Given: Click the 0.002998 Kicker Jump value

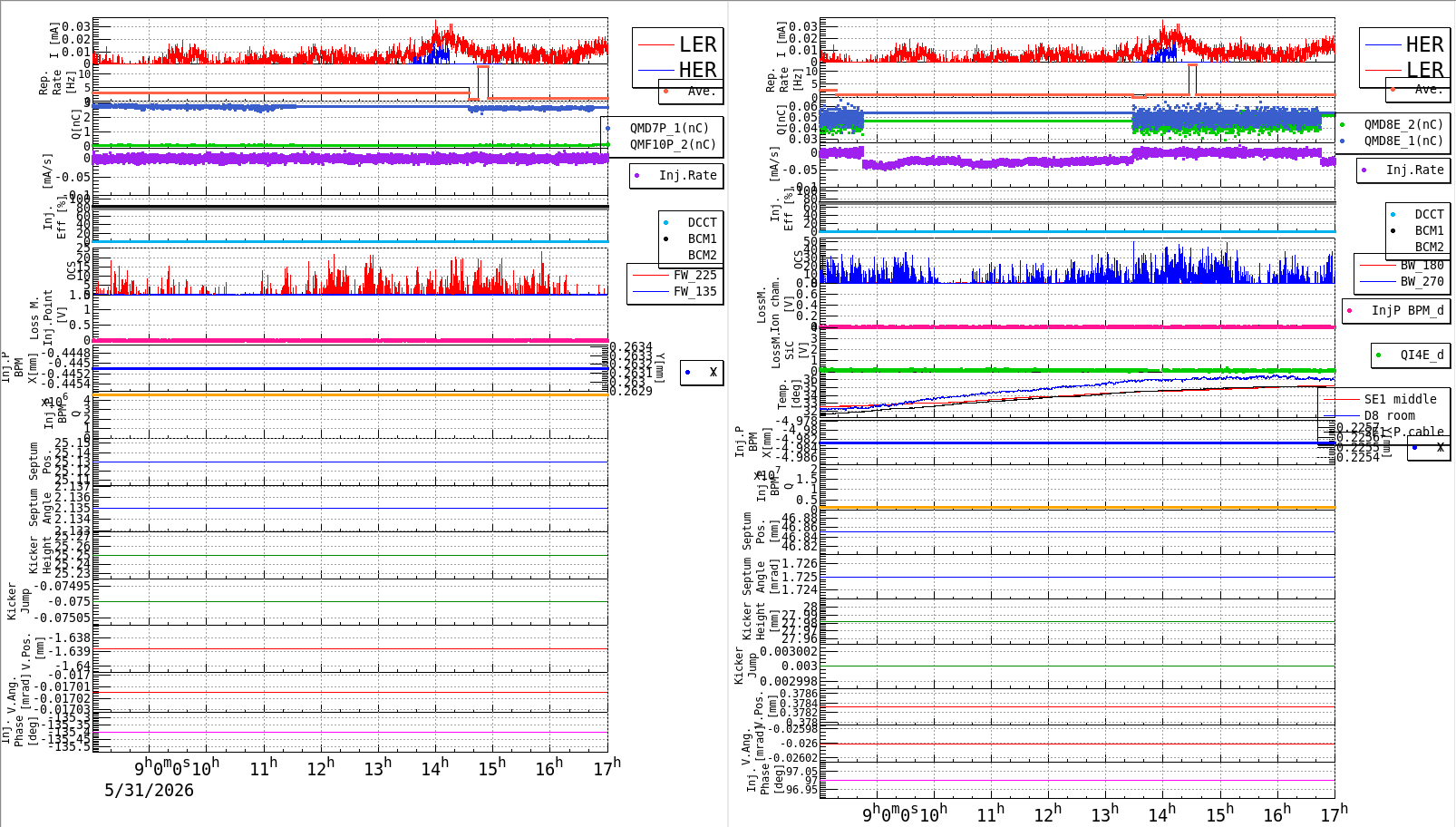Looking at the screenshot, I should 789,681.
